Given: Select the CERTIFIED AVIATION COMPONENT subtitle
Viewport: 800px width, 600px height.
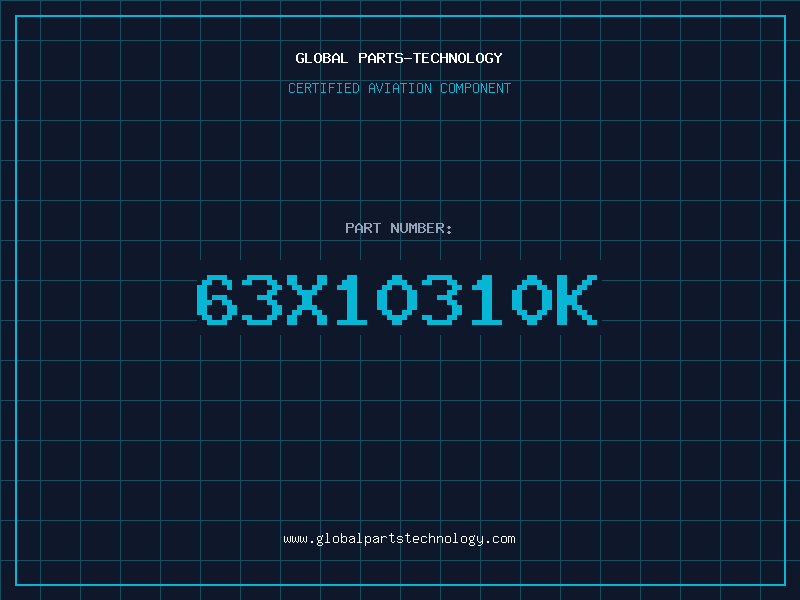Looking at the screenshot, I should 399,88.
